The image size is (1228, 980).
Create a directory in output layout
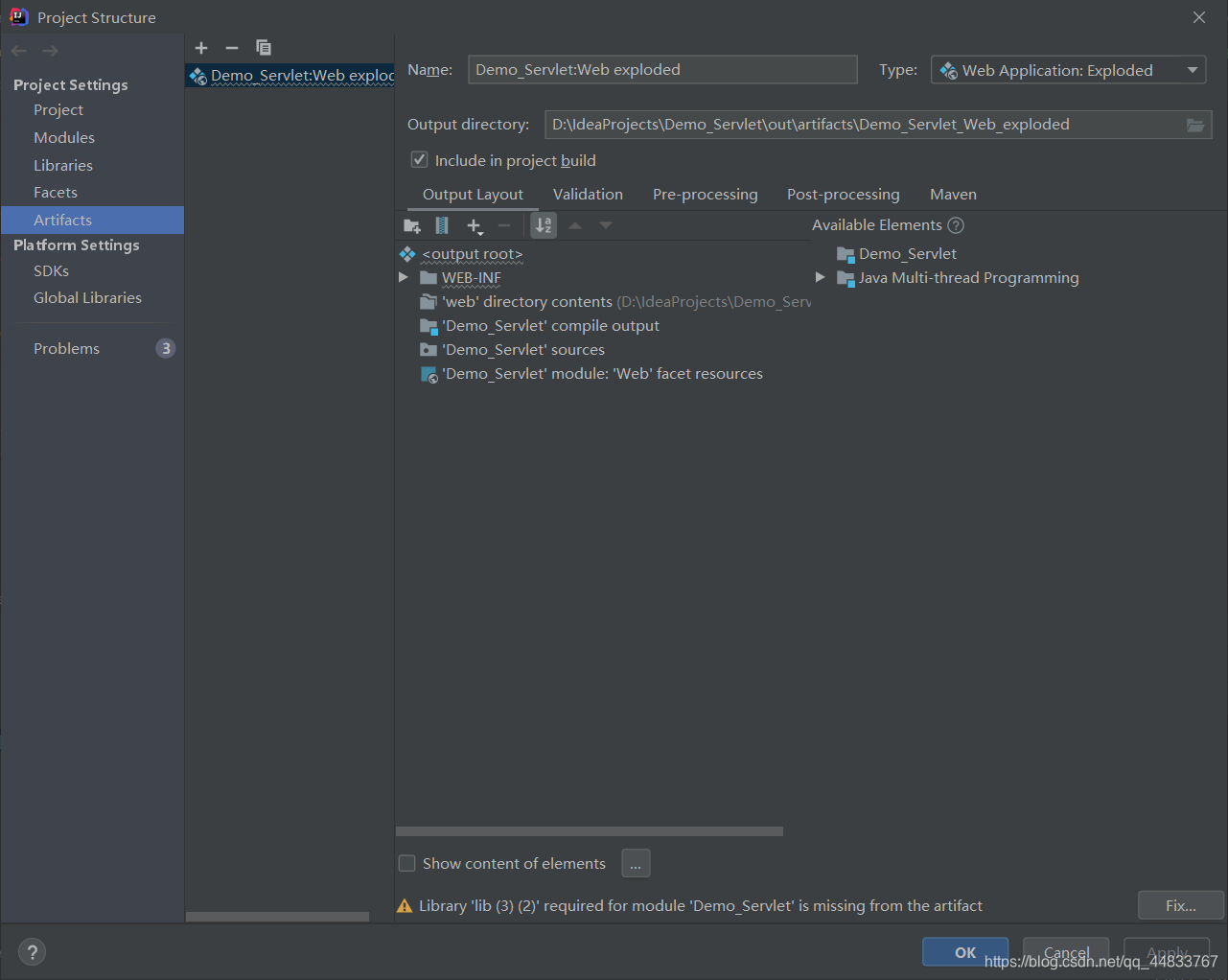412,225
